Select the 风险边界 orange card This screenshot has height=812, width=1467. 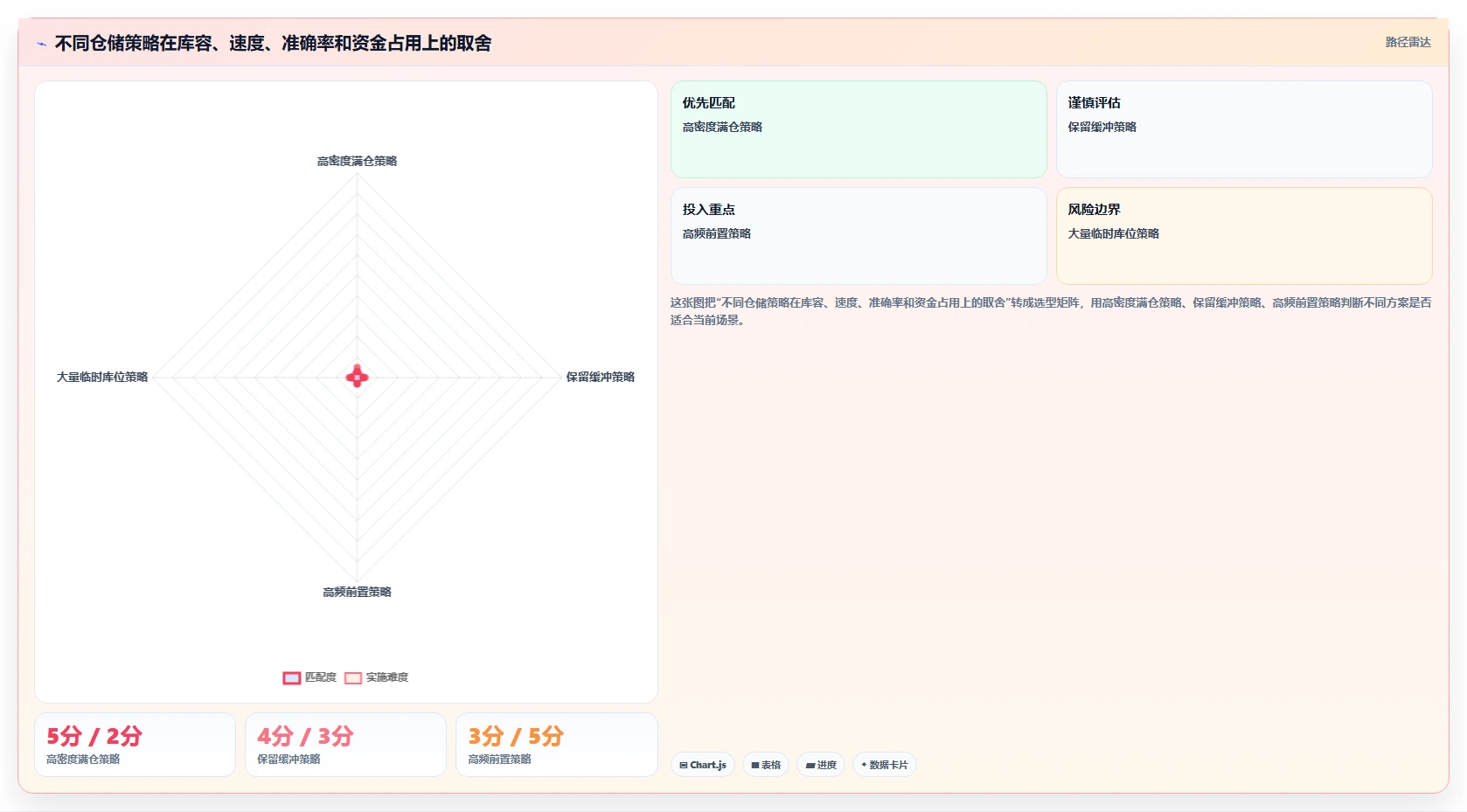tap(1244, 236)
